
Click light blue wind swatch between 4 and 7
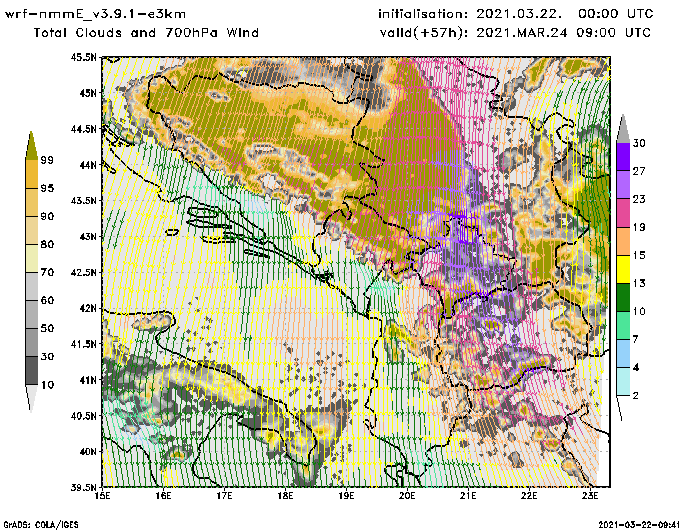point(623,354)
